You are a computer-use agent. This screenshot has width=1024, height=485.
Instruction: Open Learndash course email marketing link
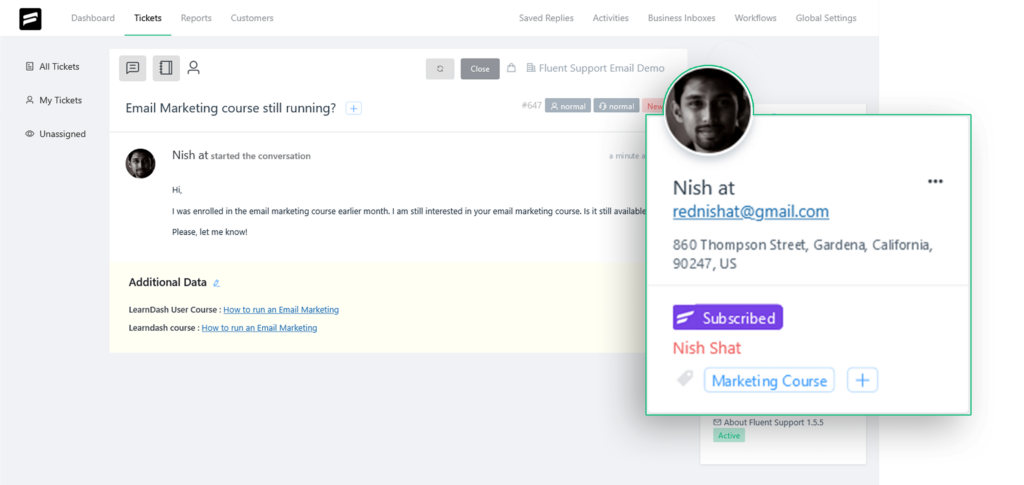[259, 328]
